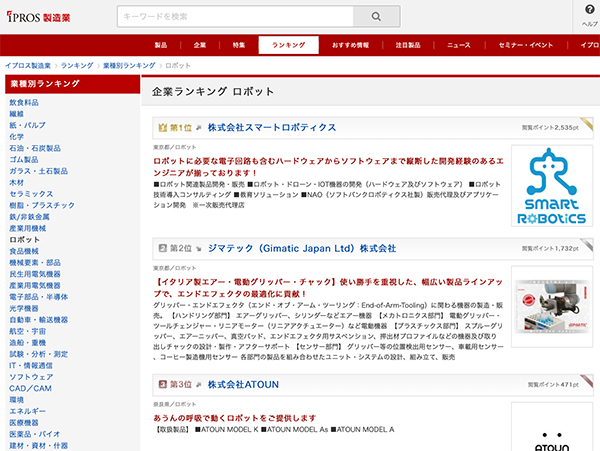Select the ランキング navigation tab
The width and height of the screenshot is (600, 451).
tap(289, 45)
